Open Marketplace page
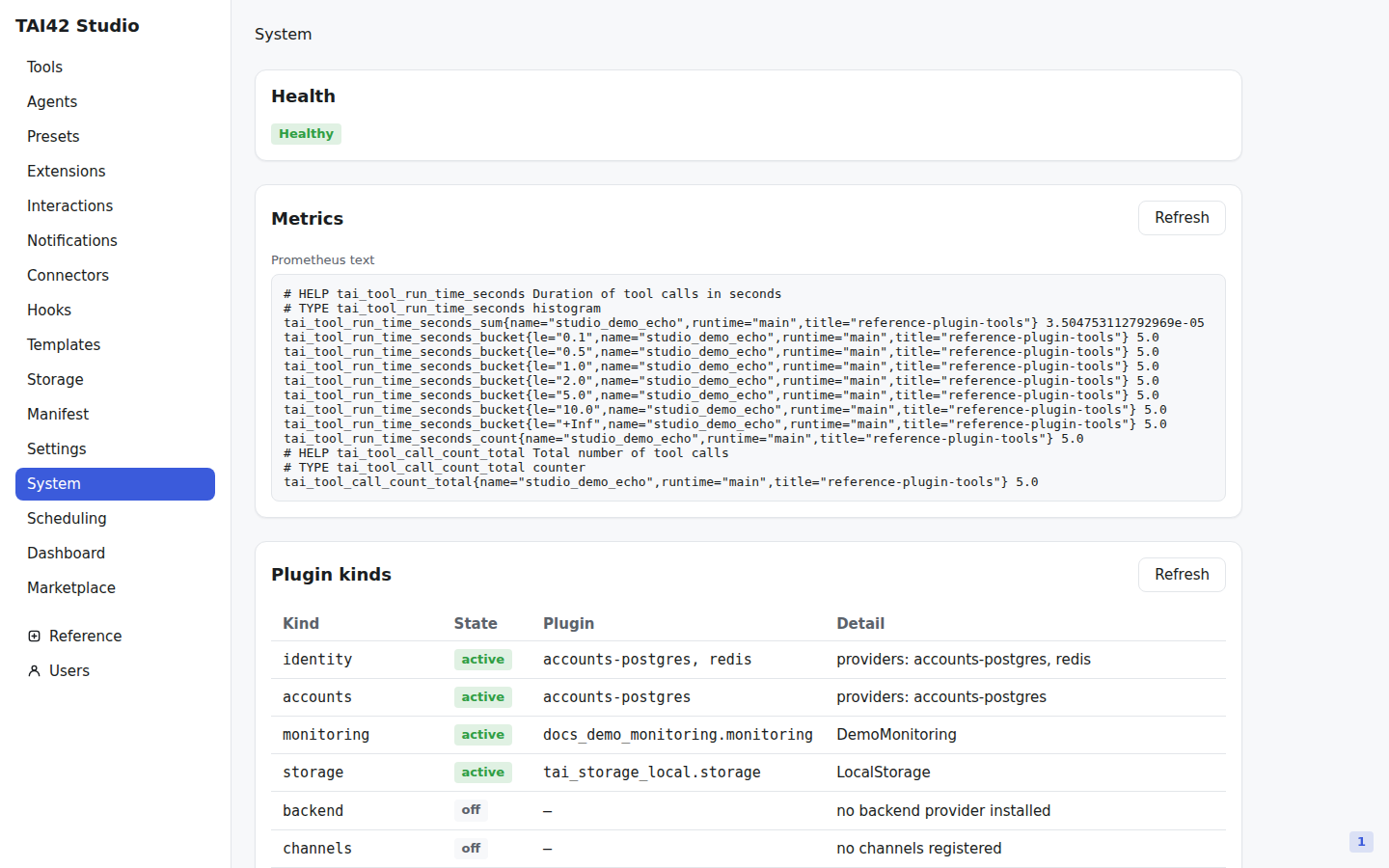 (115, 588)
